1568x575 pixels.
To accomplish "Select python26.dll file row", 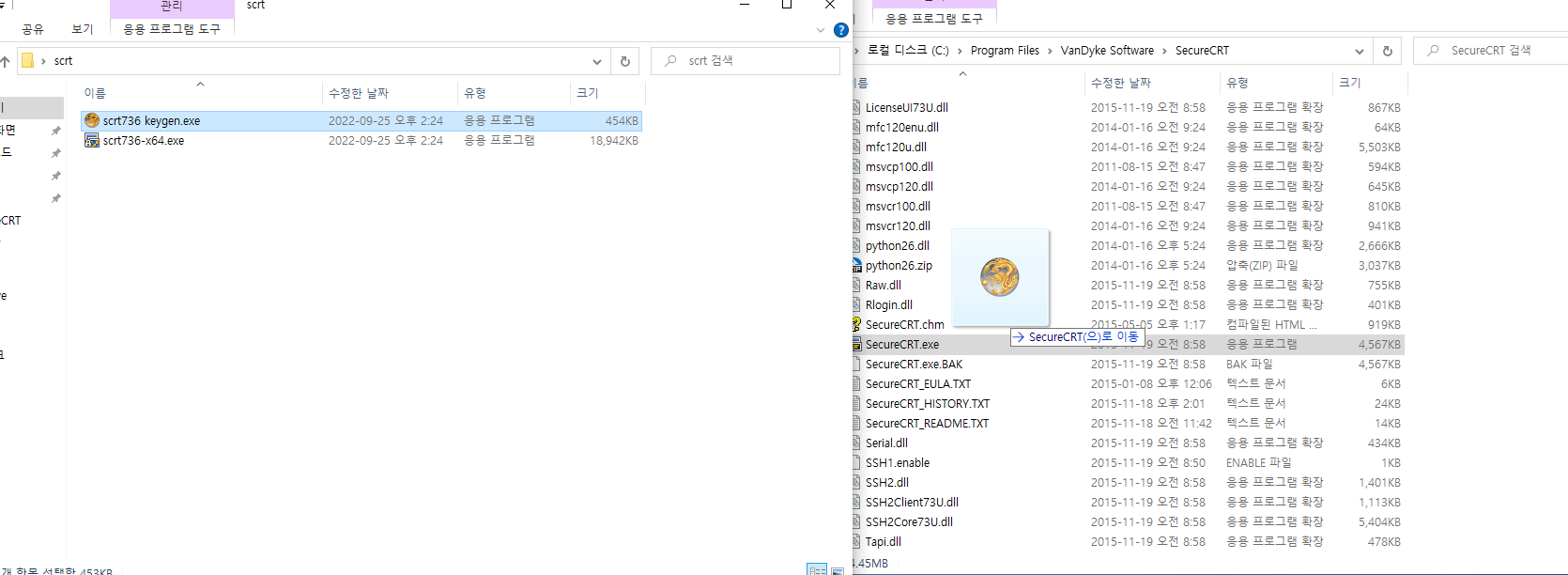I will [1128, 246].
